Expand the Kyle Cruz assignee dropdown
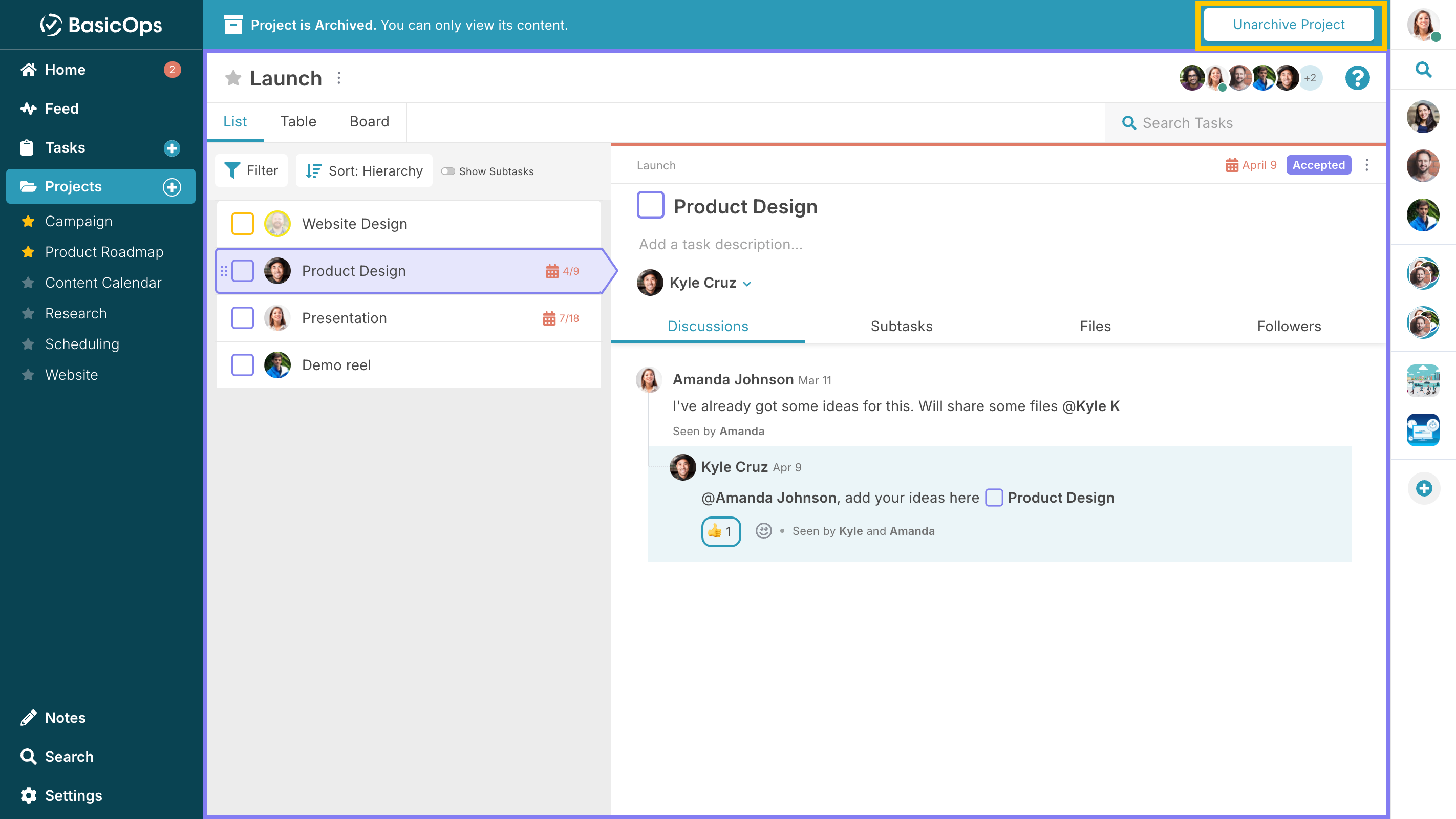The height and width of the screenshot is (819, 1456). tap(746, 284)
